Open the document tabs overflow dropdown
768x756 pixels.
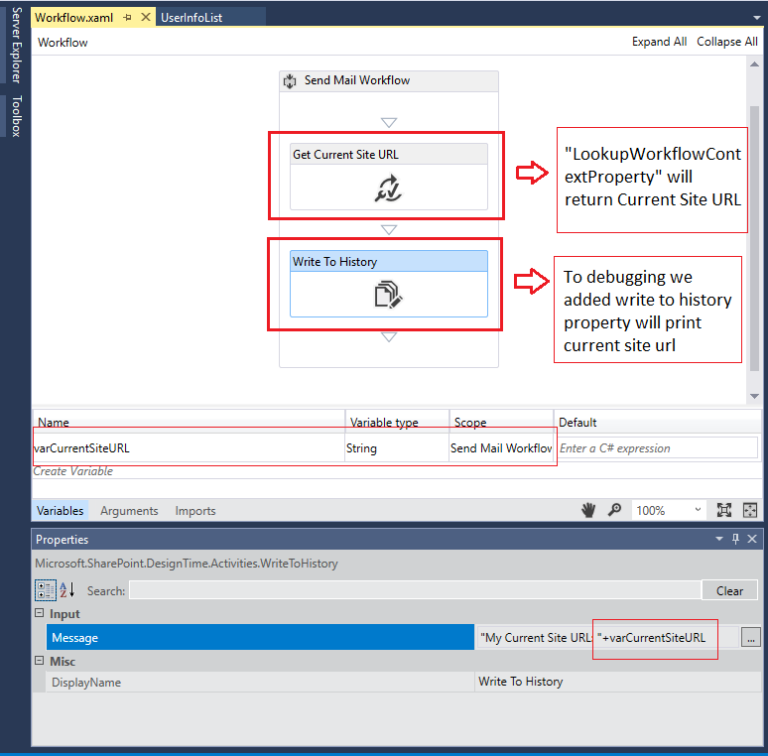(757, 18)
